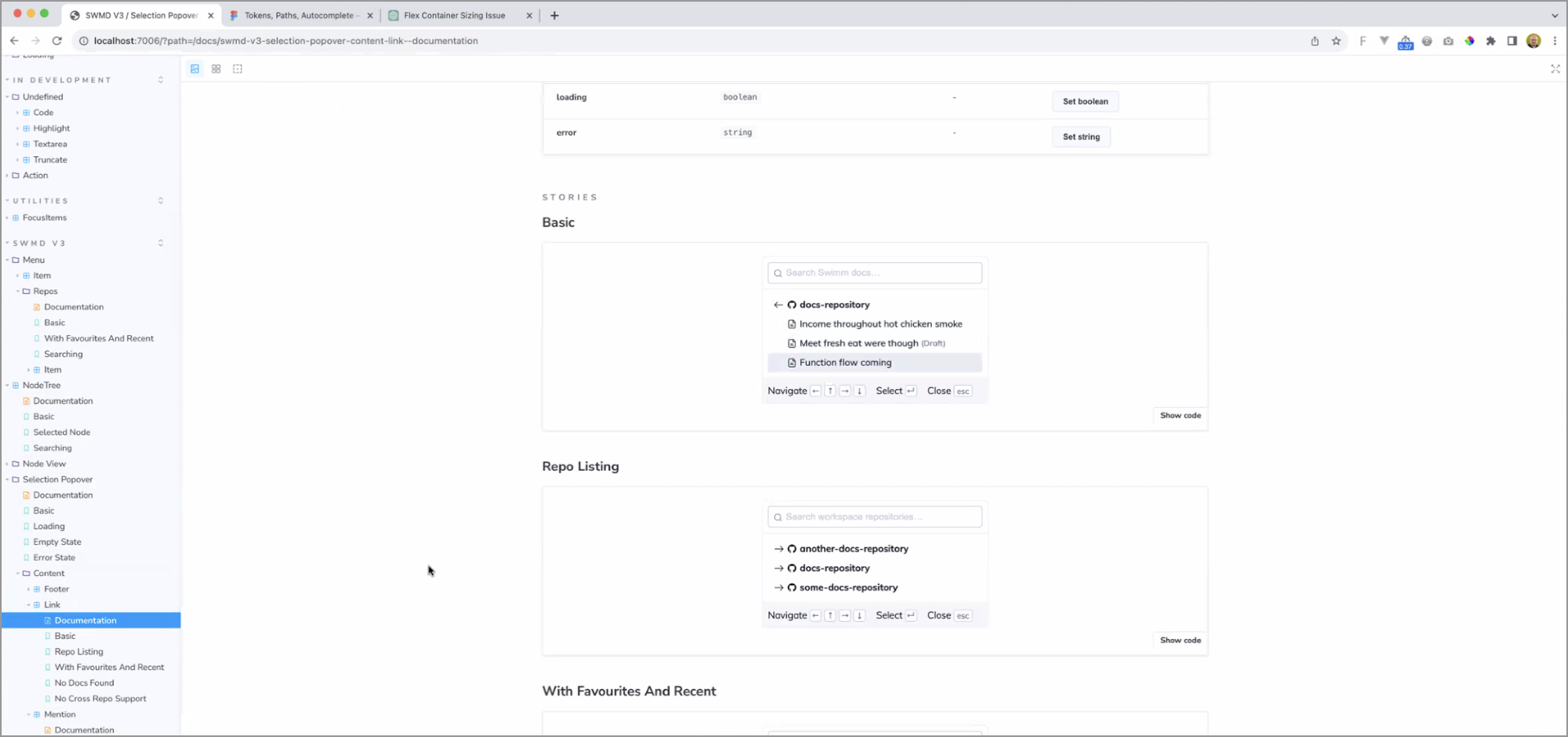Click the Storybook single-story view icon
1568x737 pixels.
195,69
